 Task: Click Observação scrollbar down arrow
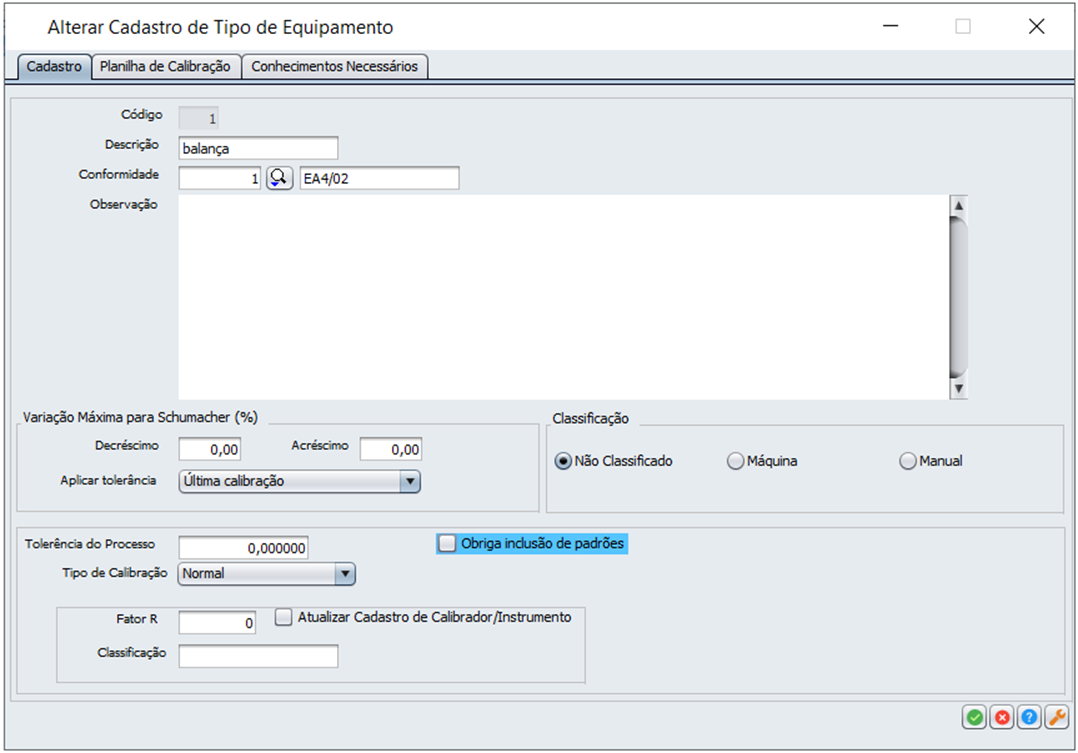click(x=958, y=389)
